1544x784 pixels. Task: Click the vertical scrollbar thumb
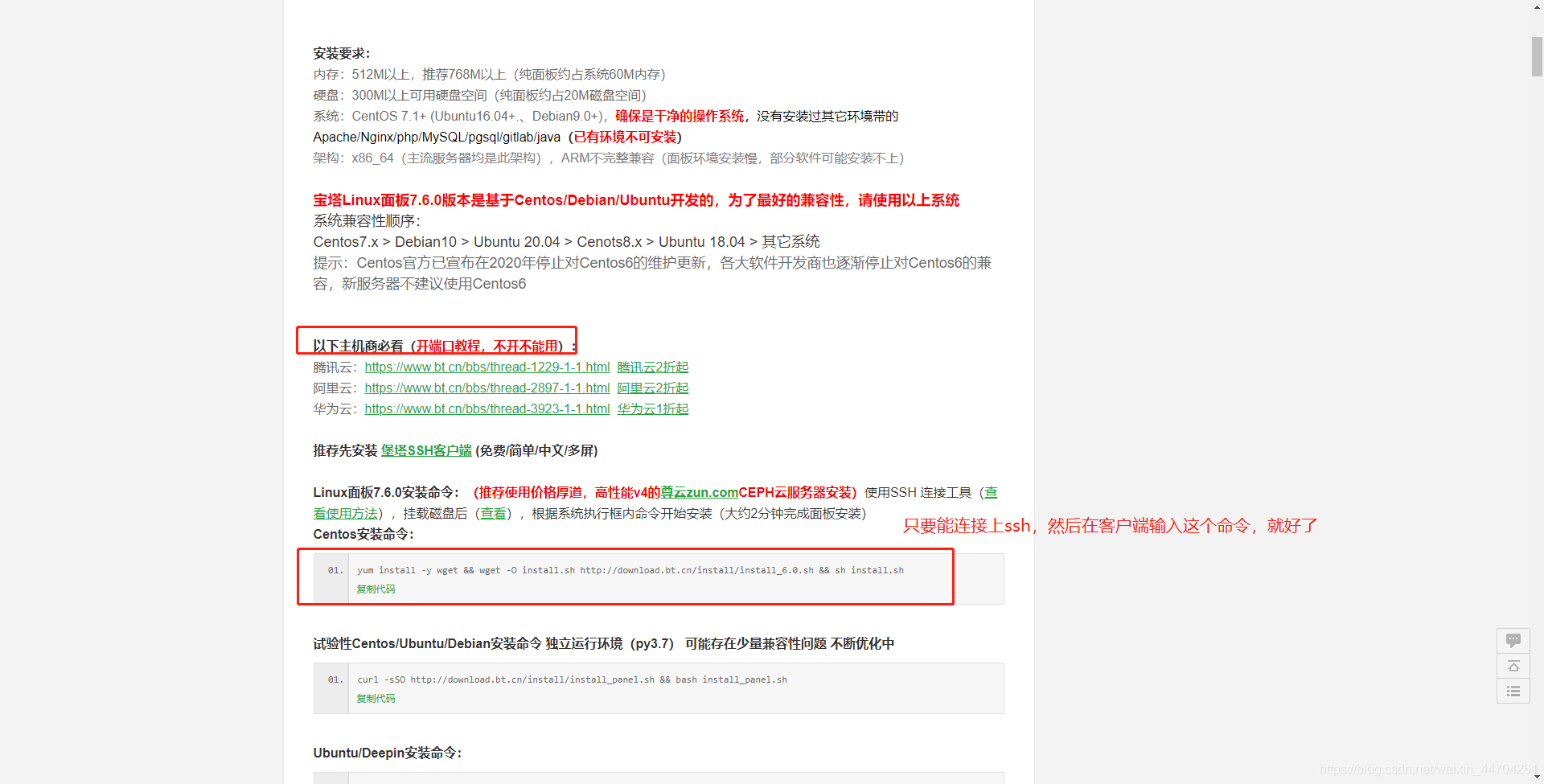(x=1537, y=56)
